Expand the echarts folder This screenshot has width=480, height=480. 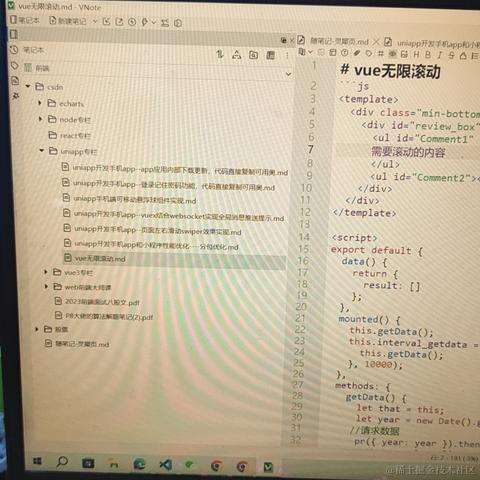tap(40, 103)
